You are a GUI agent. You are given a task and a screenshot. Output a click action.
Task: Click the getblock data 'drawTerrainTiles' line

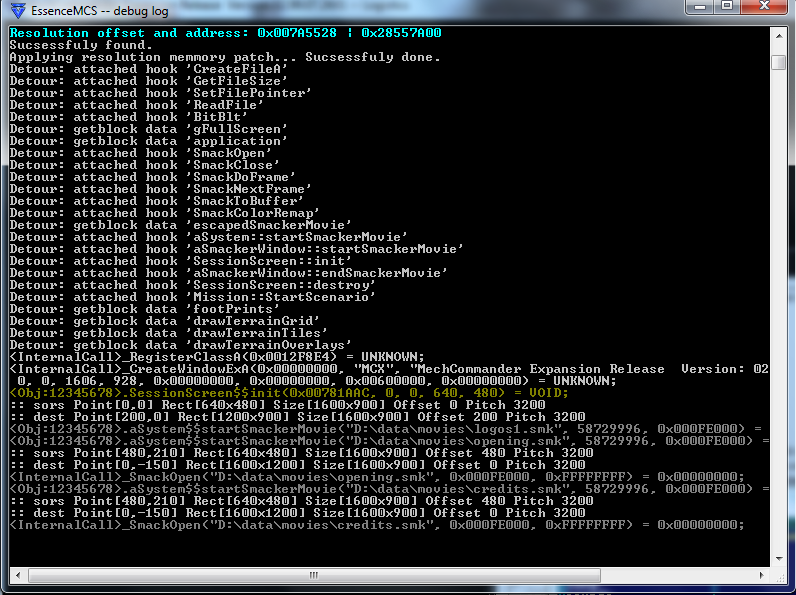pos(169,333)
